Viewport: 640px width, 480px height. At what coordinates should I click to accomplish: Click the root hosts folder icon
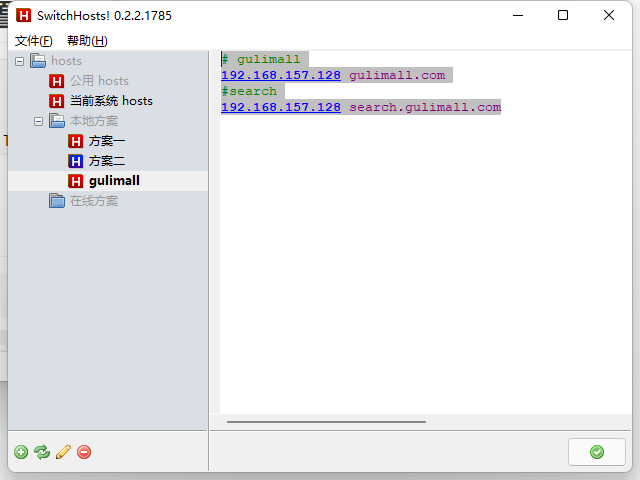[38, 61]
